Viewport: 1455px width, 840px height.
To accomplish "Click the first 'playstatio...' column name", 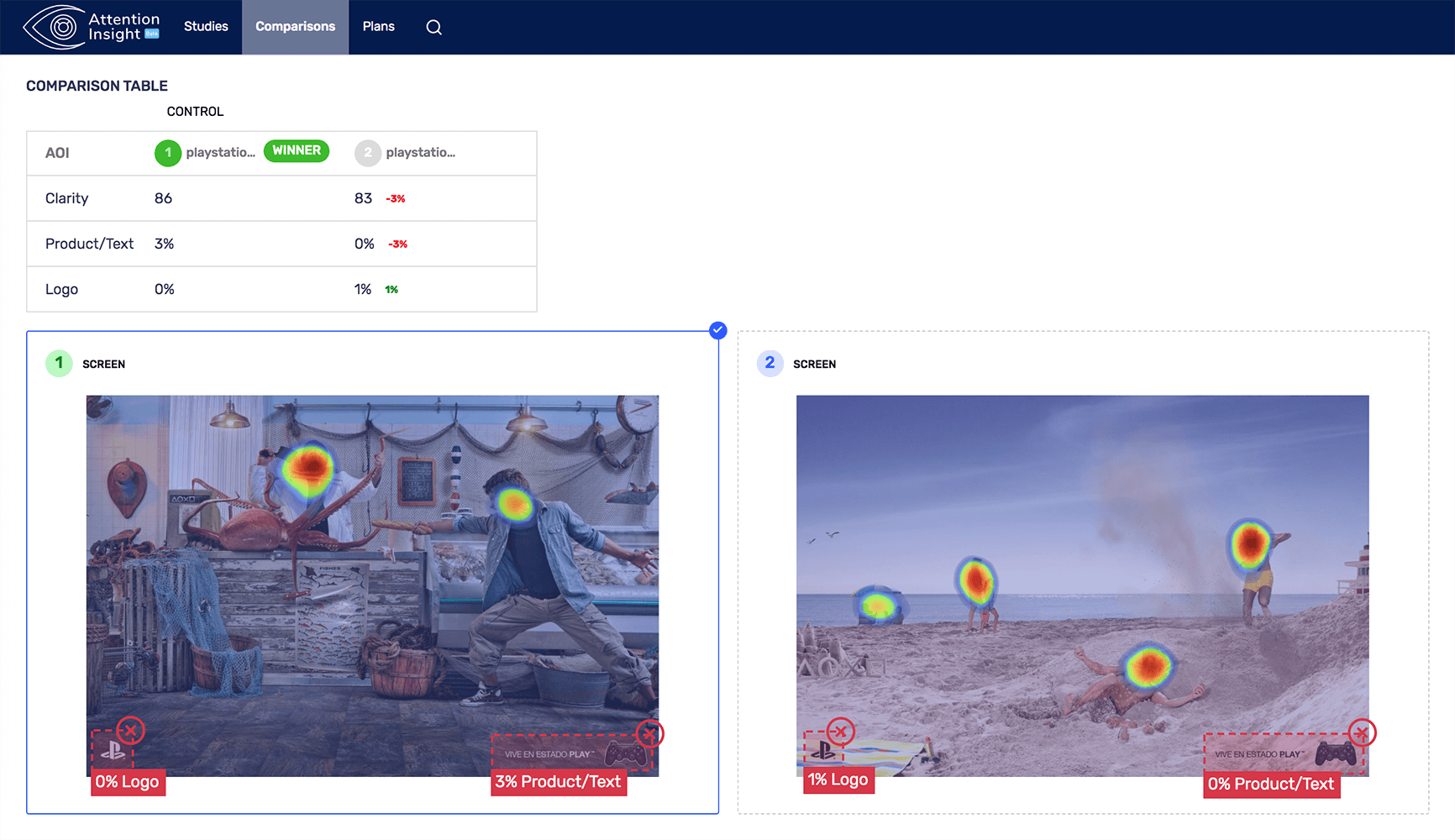I will pos(220,153).
